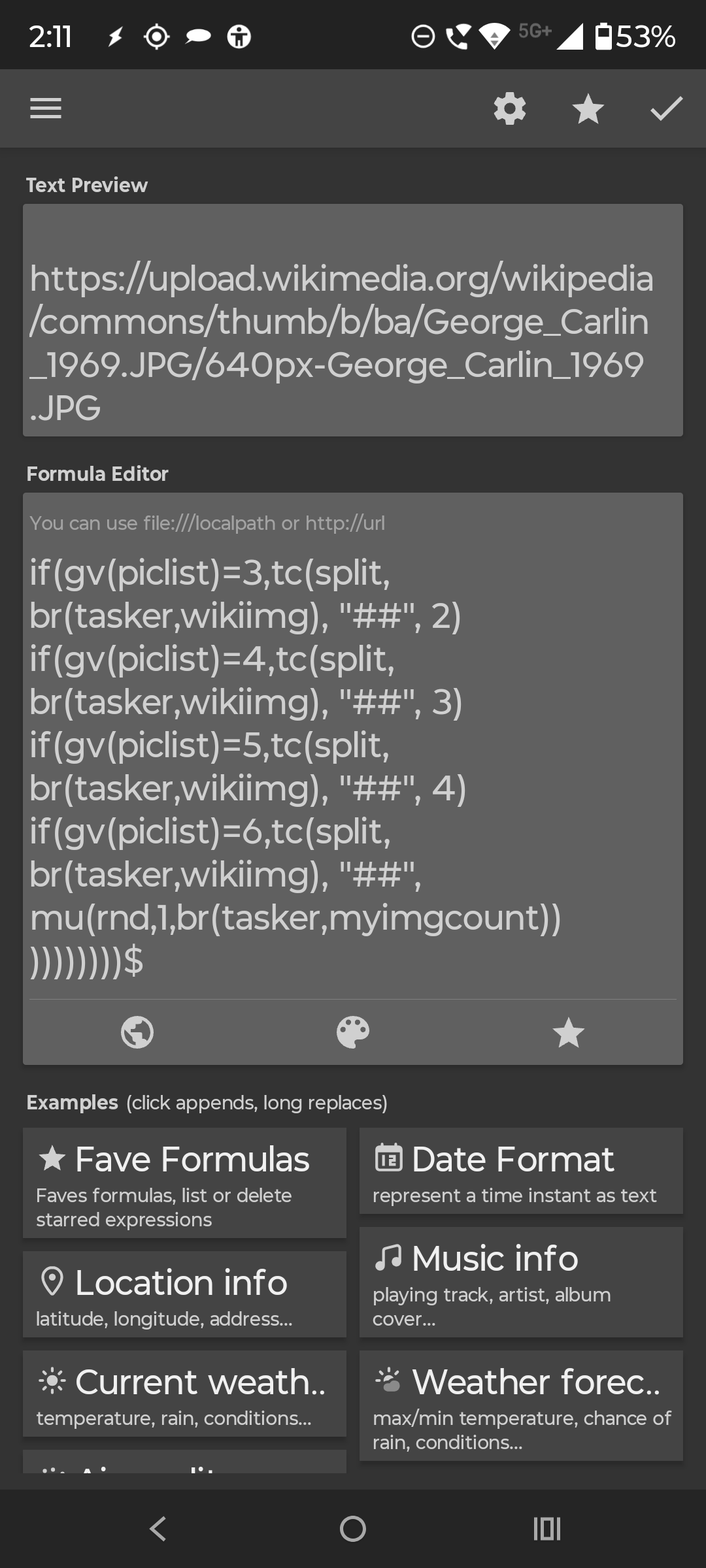
Task: Open settings with the gear icon
Action: (510, 108)
